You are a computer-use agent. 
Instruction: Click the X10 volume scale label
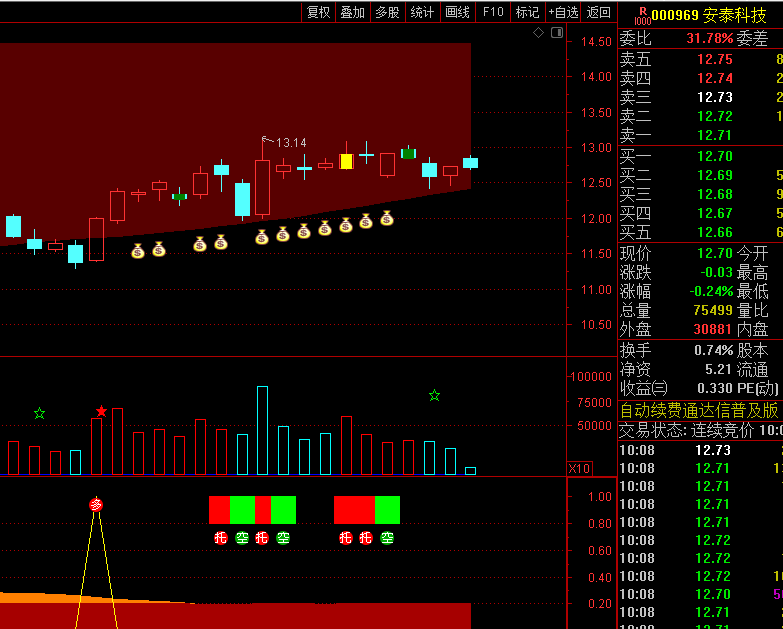click(x=579, y=468)
